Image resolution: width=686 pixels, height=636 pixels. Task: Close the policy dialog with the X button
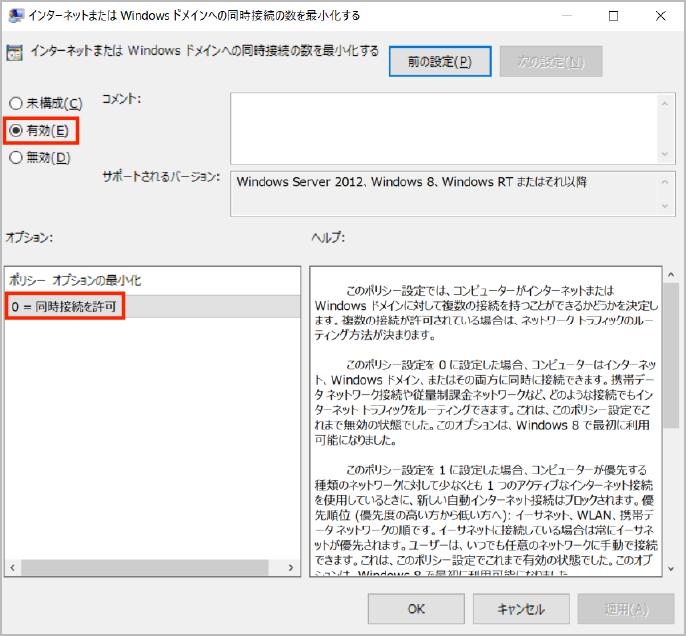point(659,16)
